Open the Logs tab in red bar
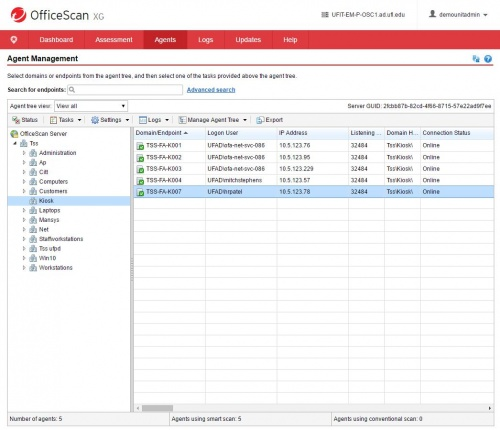Viewport: 500px width, 430px height. click(205, 40)
